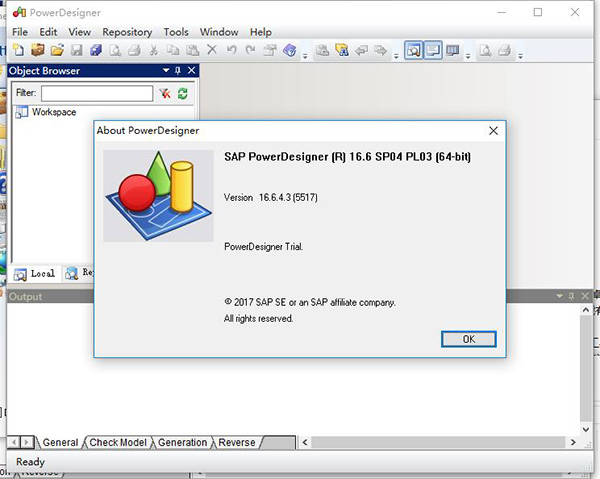Click the Delete X toolbar icon
This screenshot has width=600, height=479.
(211, 50)
